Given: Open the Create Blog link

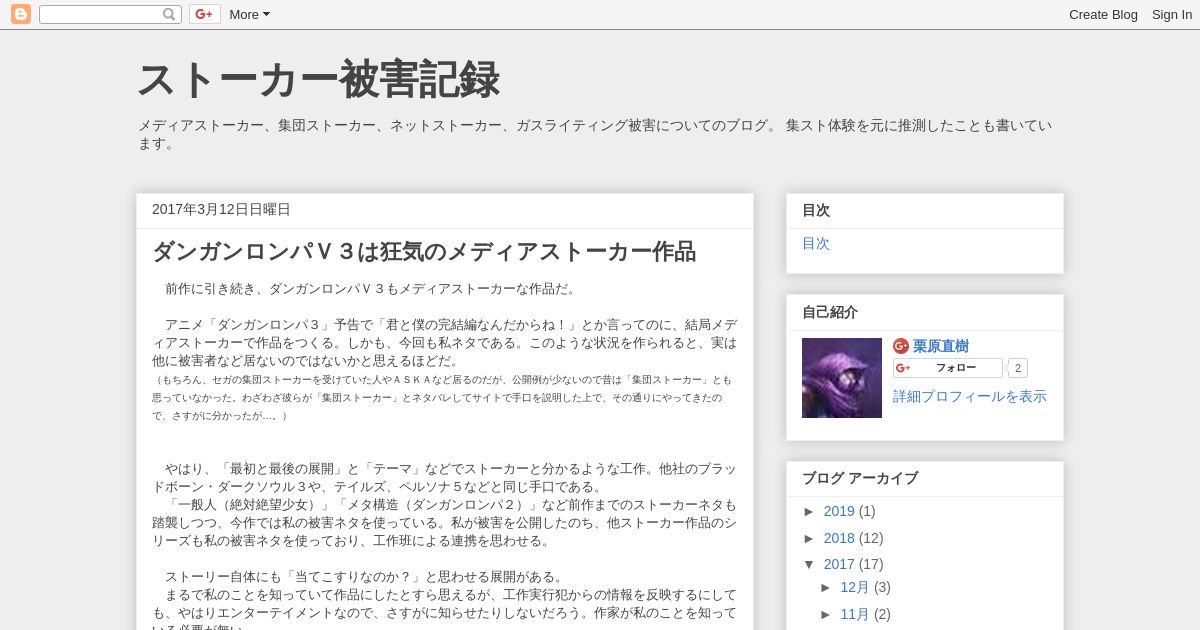Looking at the screenshot, I should point(1103,14).
